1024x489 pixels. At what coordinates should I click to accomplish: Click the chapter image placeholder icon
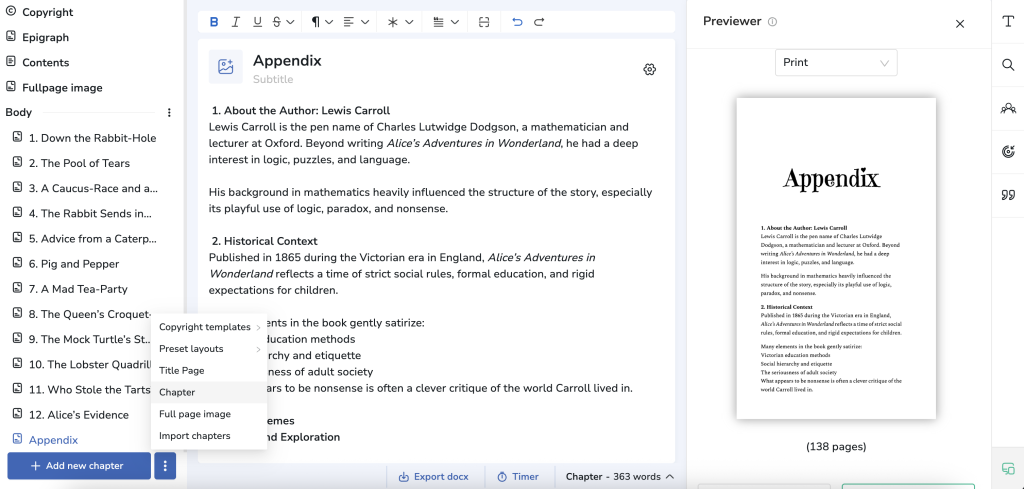click(x=226, y=67)
